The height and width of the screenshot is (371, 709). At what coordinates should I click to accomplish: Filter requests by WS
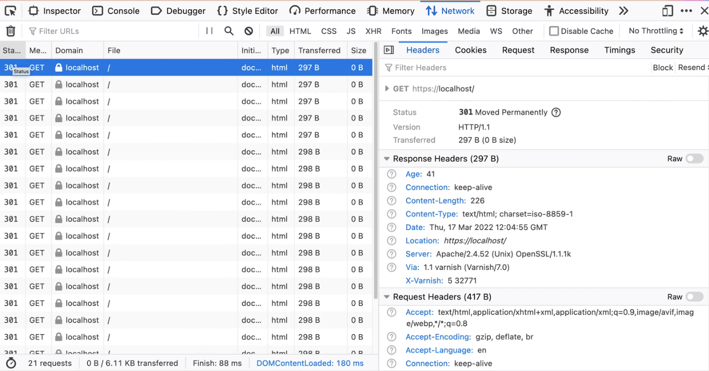click(x=496, y=31)
